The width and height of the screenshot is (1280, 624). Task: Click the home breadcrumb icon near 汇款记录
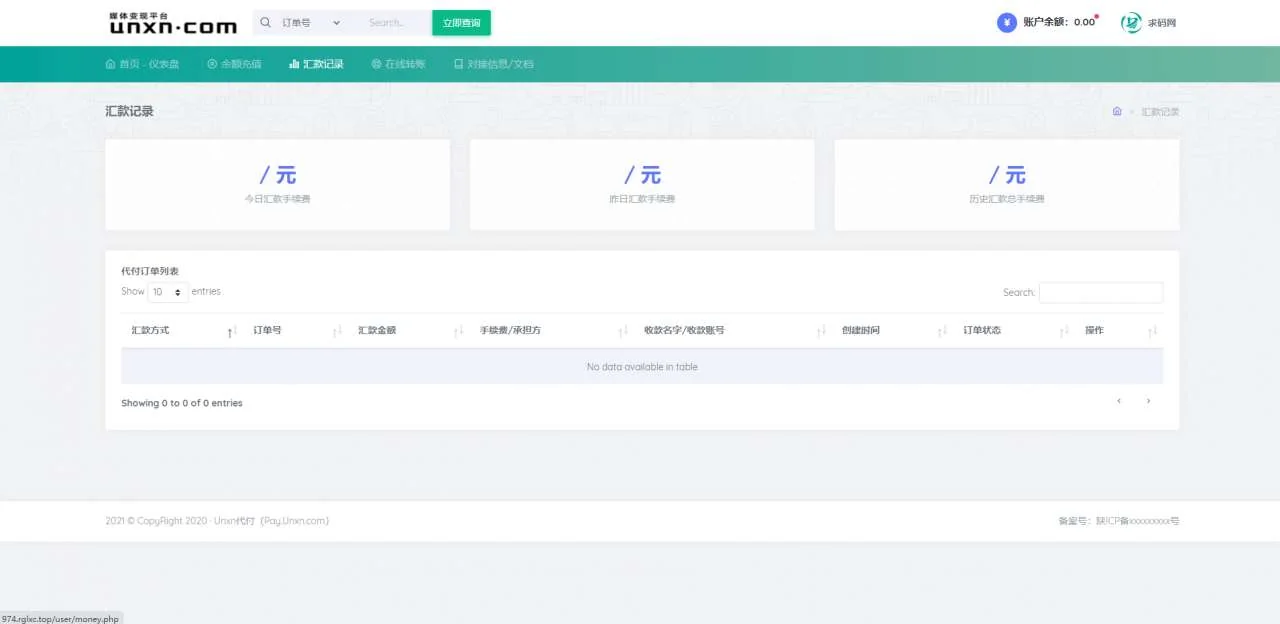tap(1117, 111)
